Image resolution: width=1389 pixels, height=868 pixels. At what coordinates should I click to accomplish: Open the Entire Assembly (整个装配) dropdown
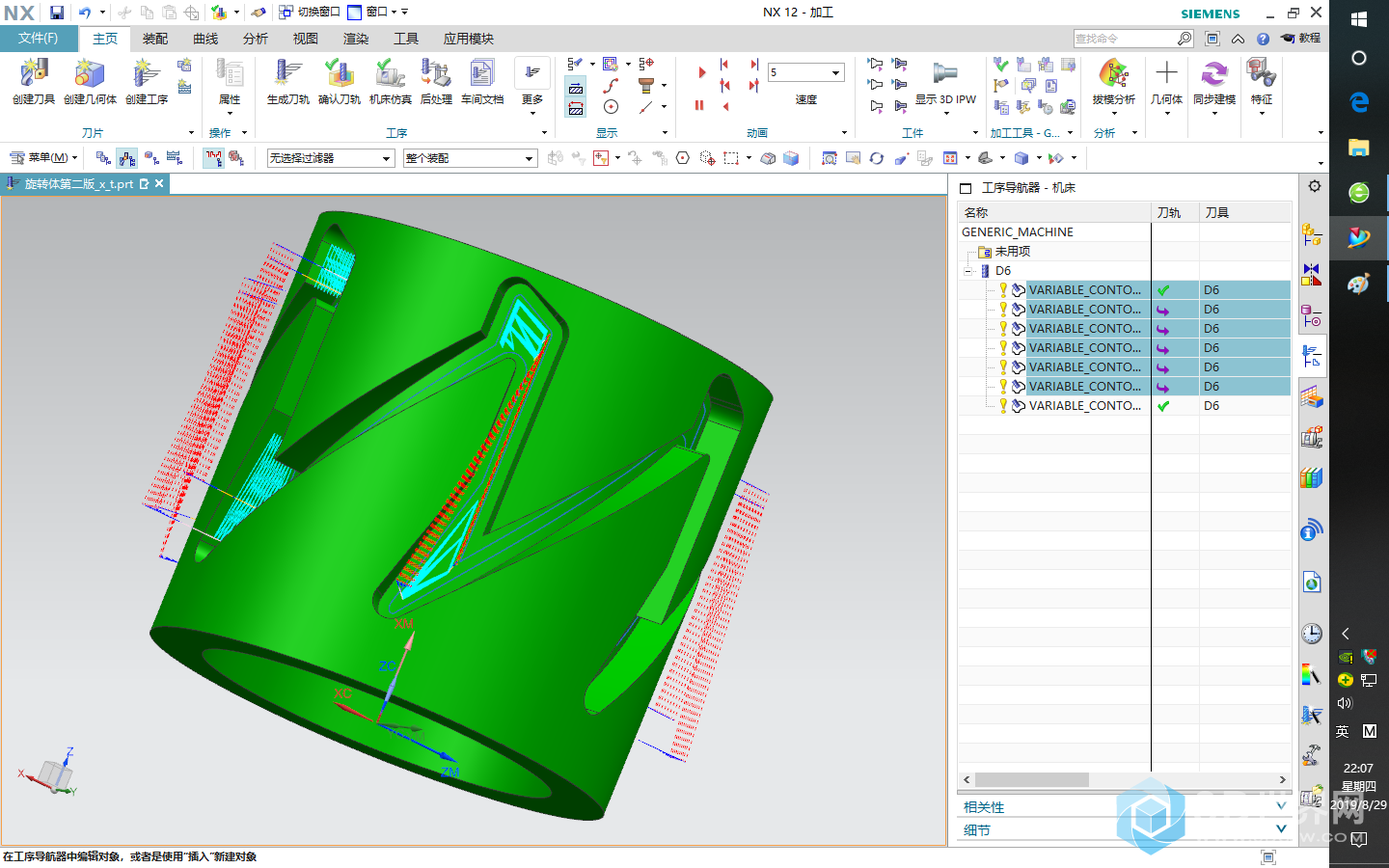(470, 158)
